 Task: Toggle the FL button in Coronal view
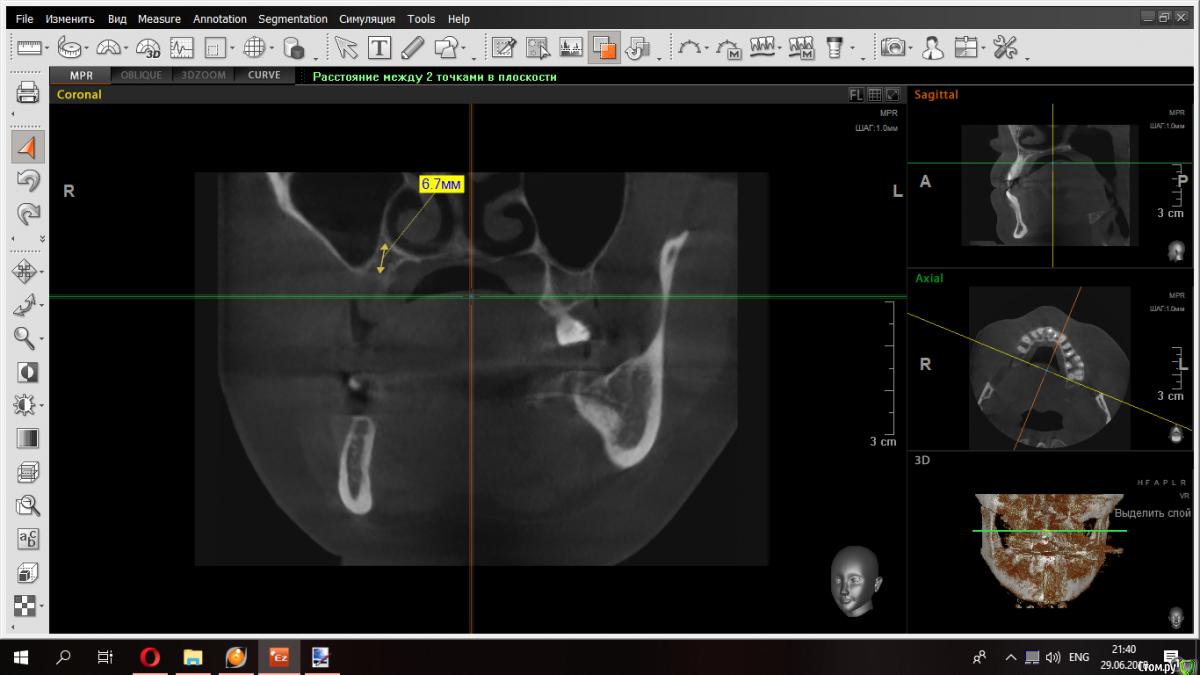pyautogui.click(x=856, y=95)
